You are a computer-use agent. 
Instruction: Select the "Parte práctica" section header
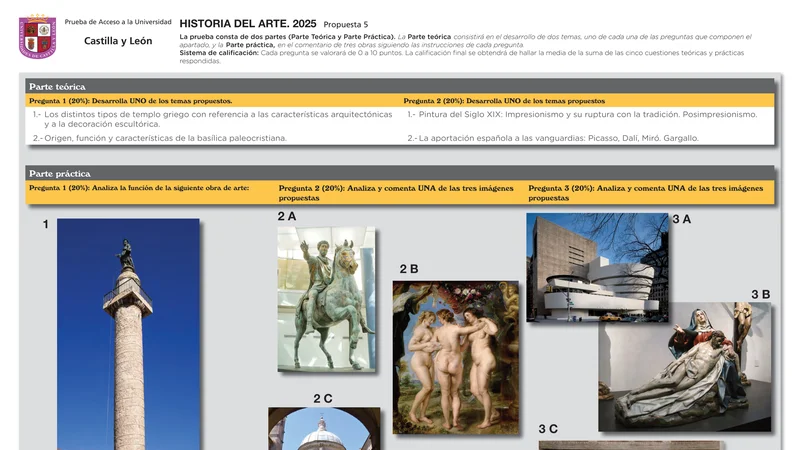[x=59, y=173]
